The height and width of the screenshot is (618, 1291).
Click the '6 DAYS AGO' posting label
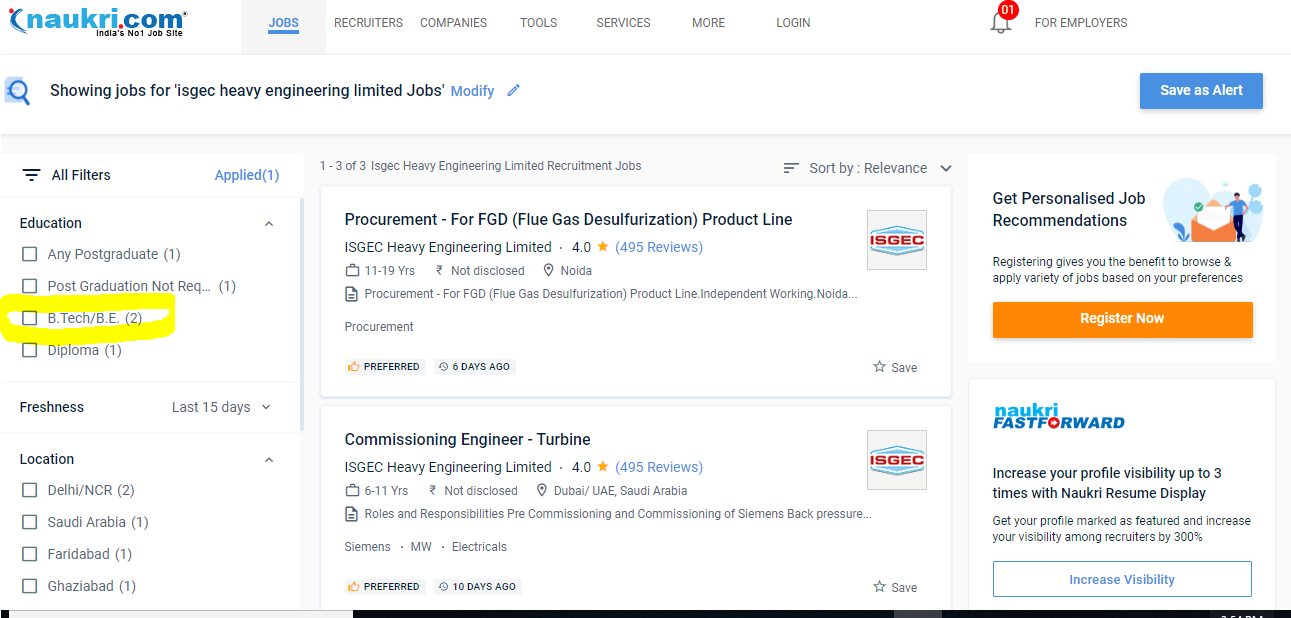[x=474, y=367]
